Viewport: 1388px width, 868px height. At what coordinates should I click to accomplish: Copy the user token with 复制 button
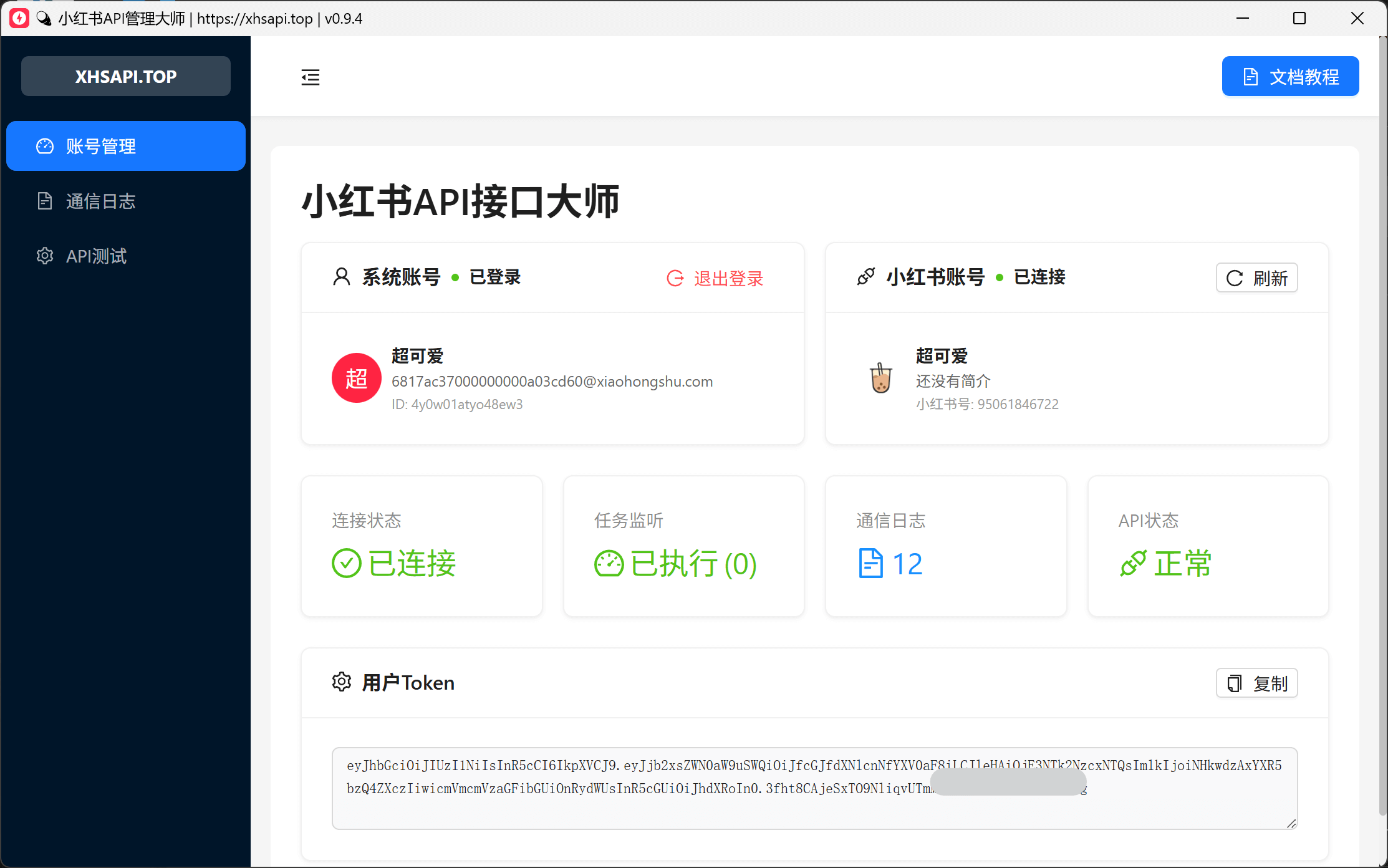point(1256,683)
